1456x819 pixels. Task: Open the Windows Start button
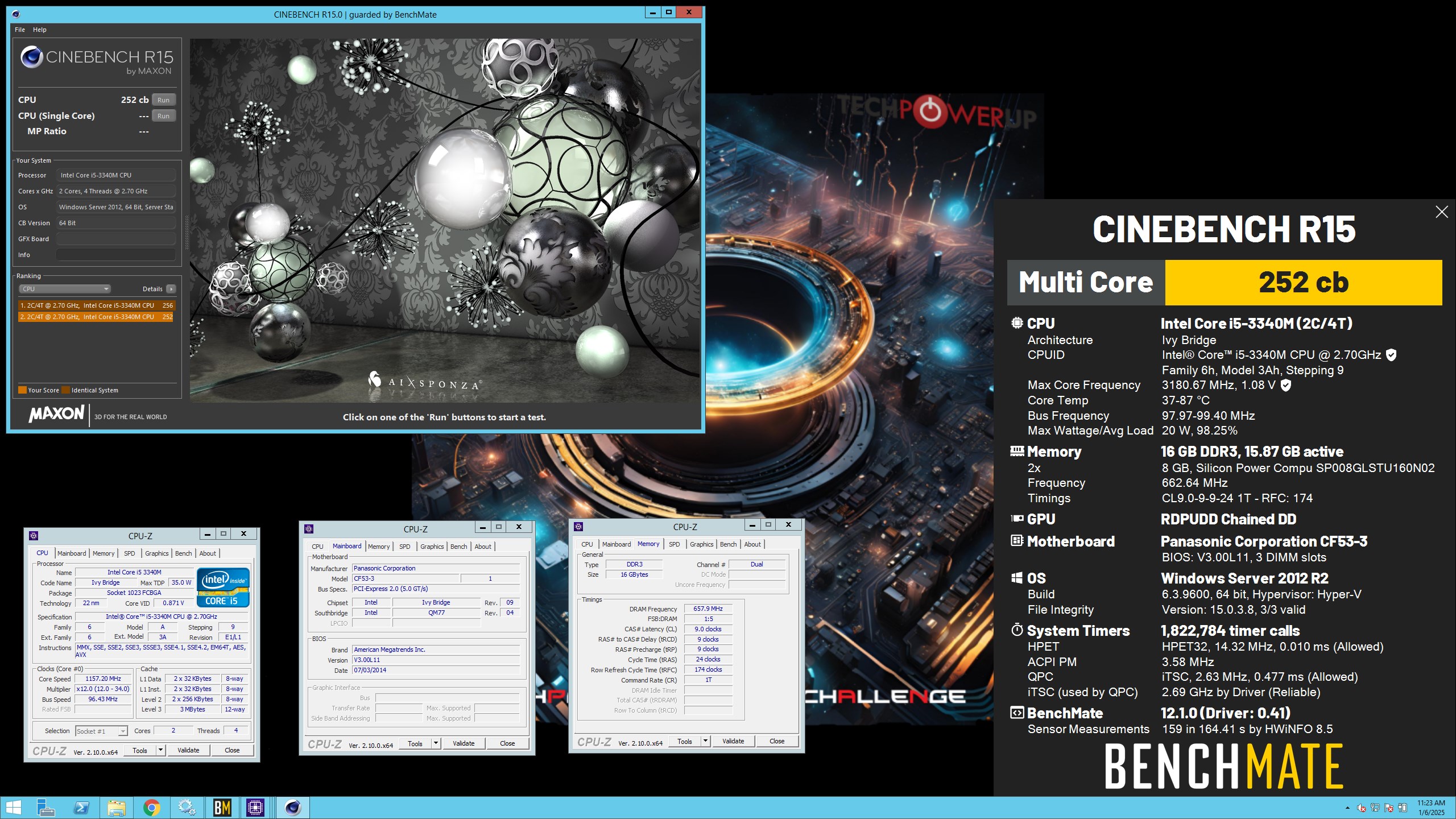[x=13, y=808]
